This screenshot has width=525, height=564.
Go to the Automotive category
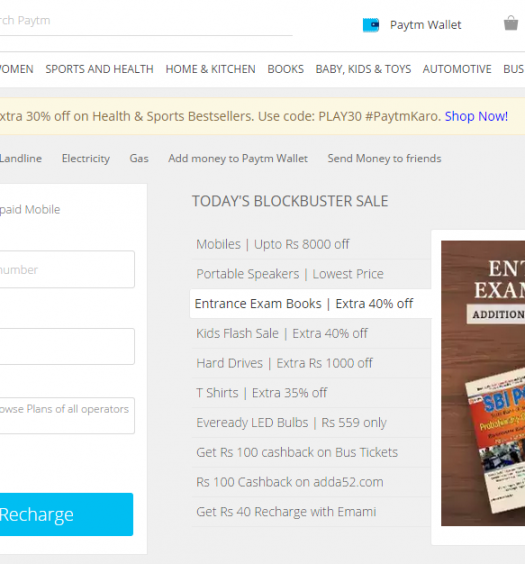click(457, 69)
